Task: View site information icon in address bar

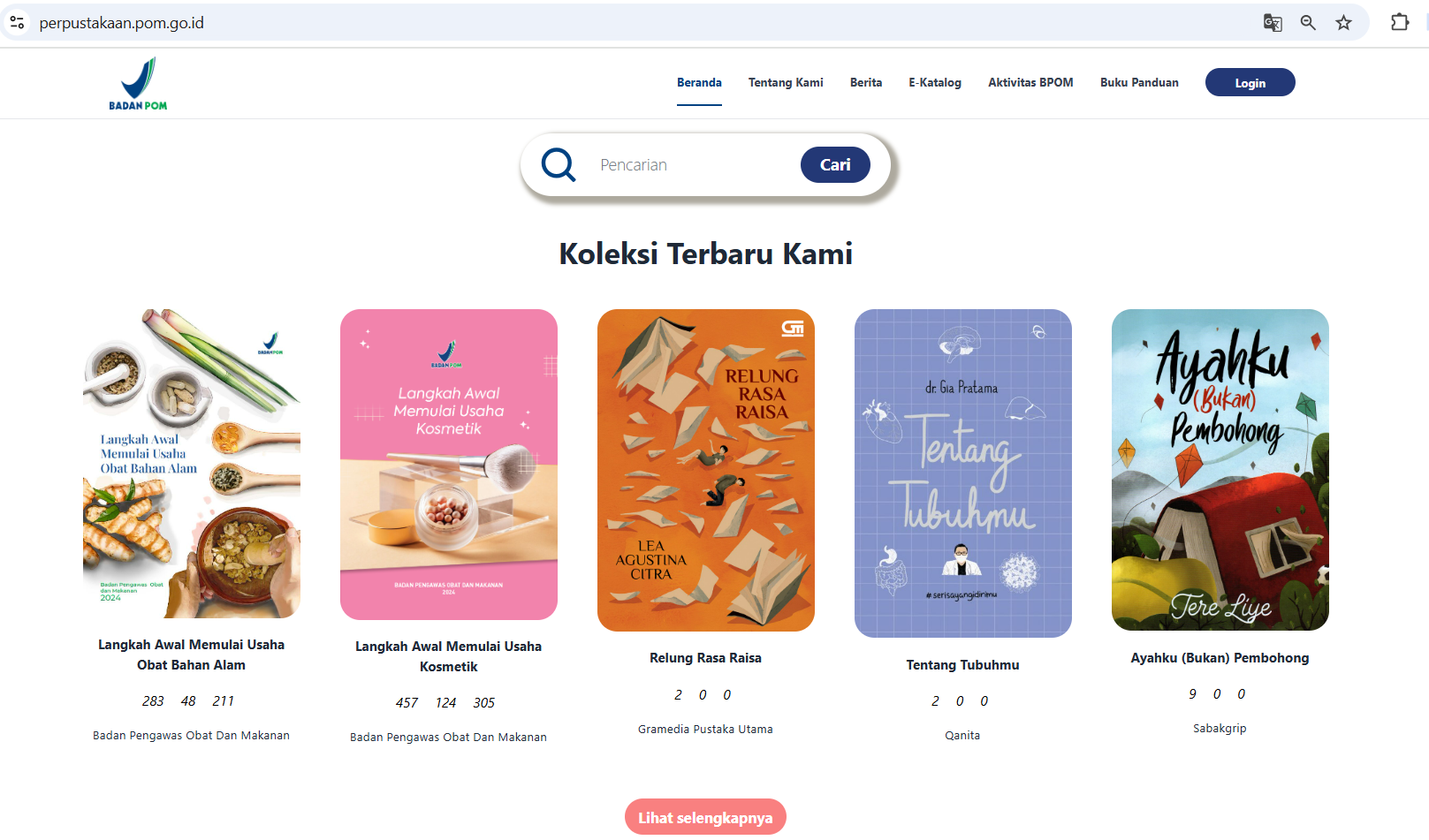Action: coord(17,22)
